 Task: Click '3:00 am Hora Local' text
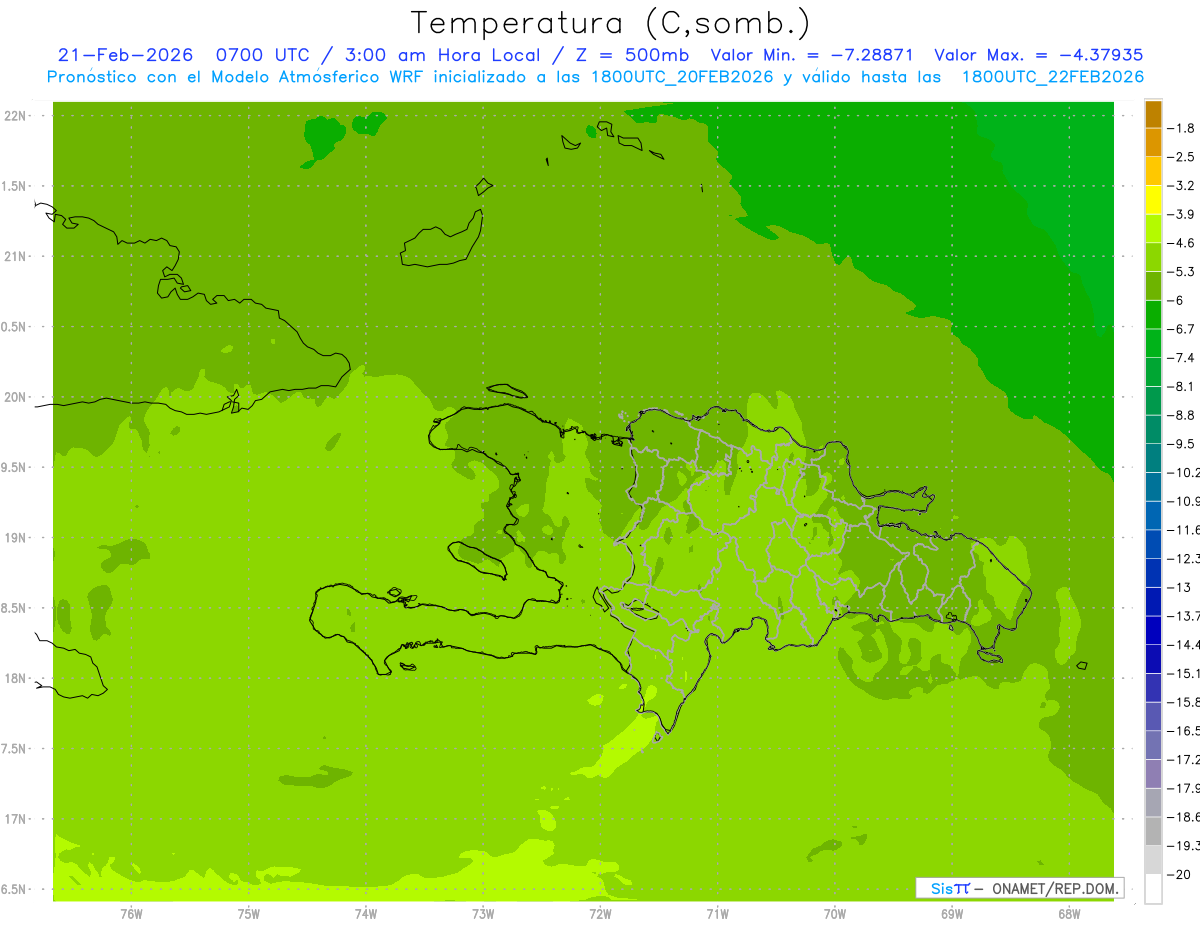pyautogui.click(x=443, y=55)
